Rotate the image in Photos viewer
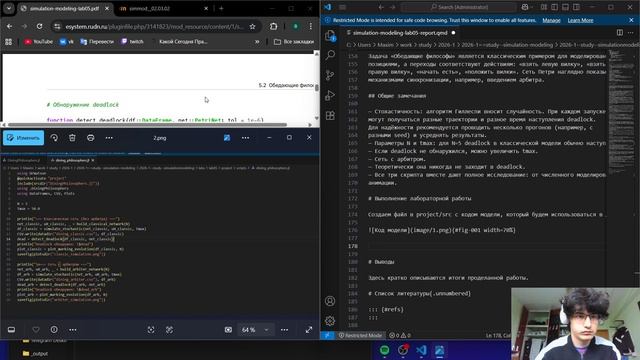The width and height of the screenshot is (640, 360). 54,138
